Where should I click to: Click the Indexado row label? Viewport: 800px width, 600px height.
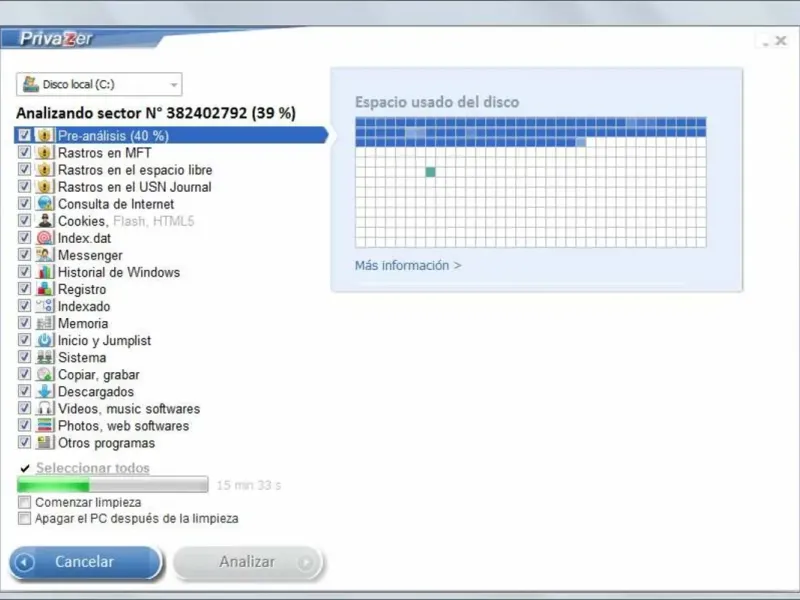click(x=84, y=306)
